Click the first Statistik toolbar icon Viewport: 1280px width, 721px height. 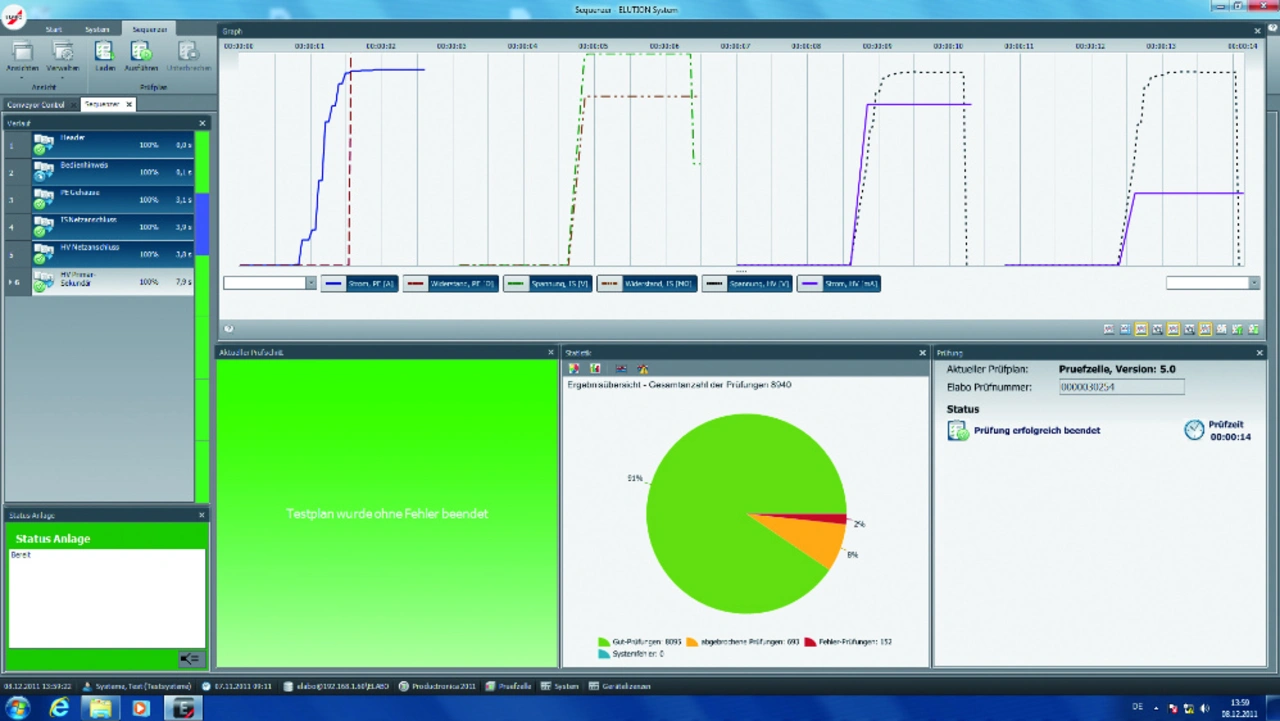pos(574,369)
